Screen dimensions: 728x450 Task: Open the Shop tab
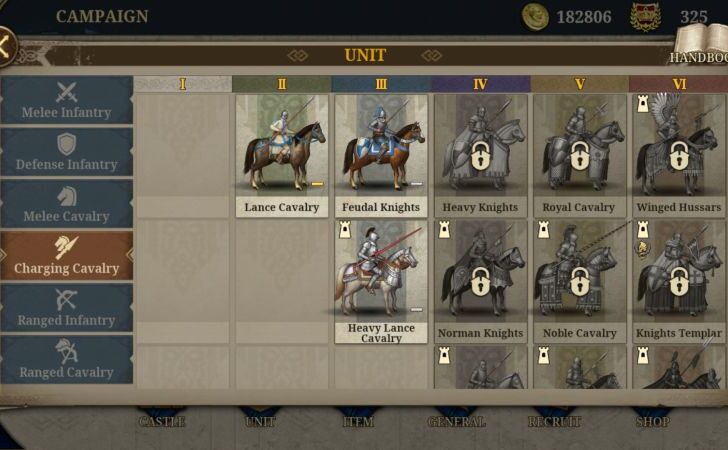click(652, 421)
